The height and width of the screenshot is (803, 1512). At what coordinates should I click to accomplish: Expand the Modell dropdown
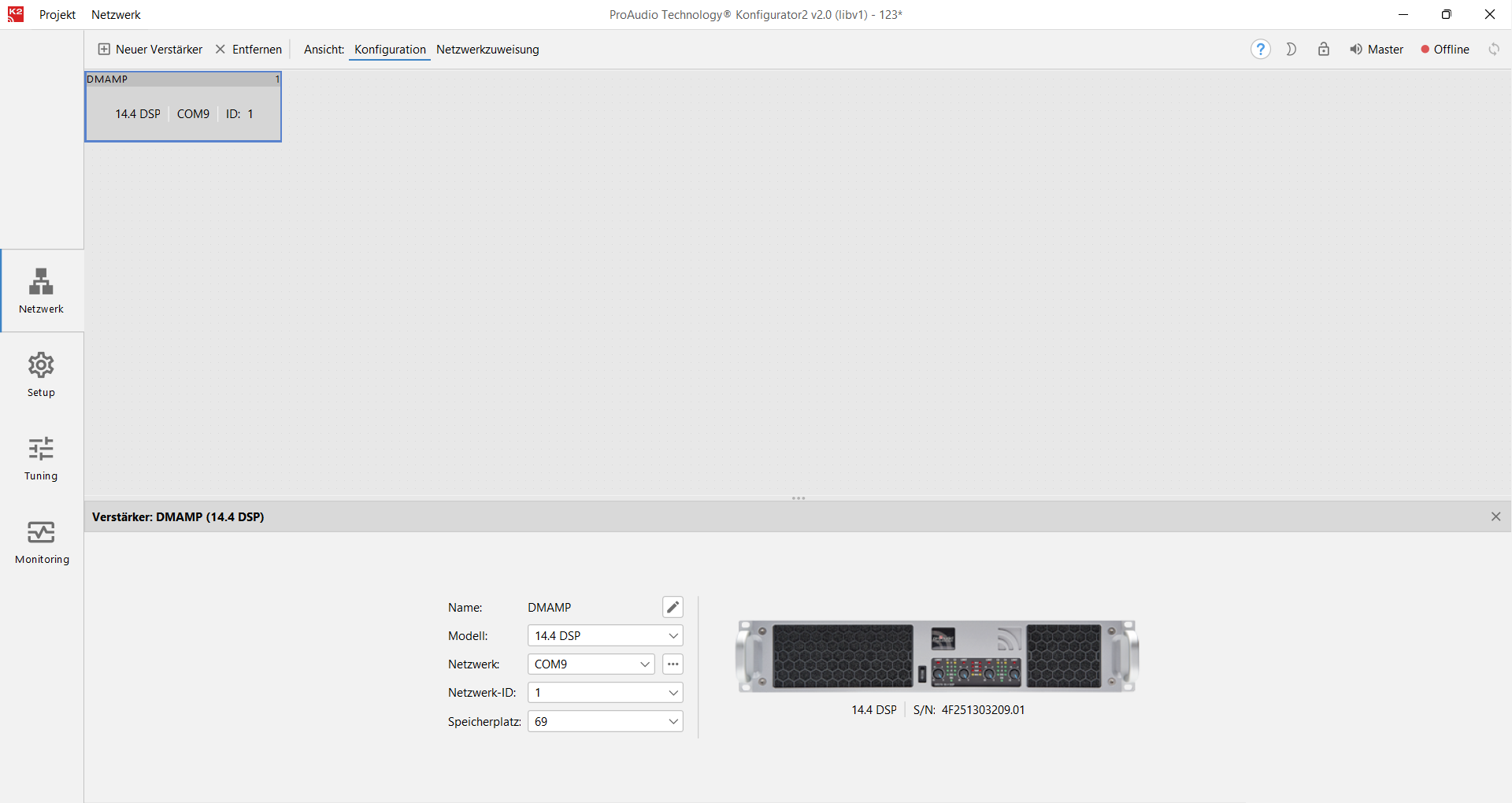(x=605, y=636)
